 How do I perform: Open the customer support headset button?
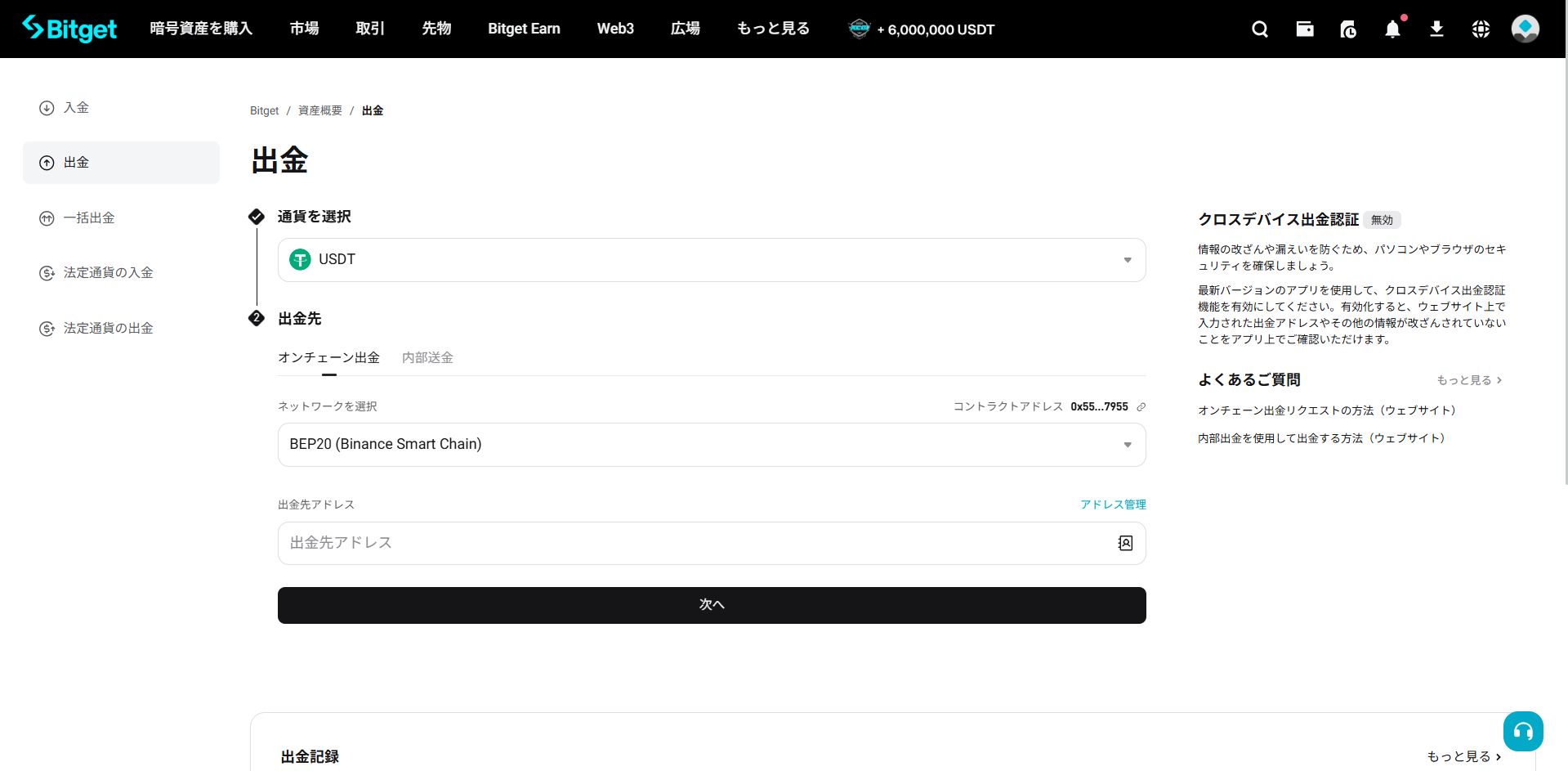point(1523,731)
